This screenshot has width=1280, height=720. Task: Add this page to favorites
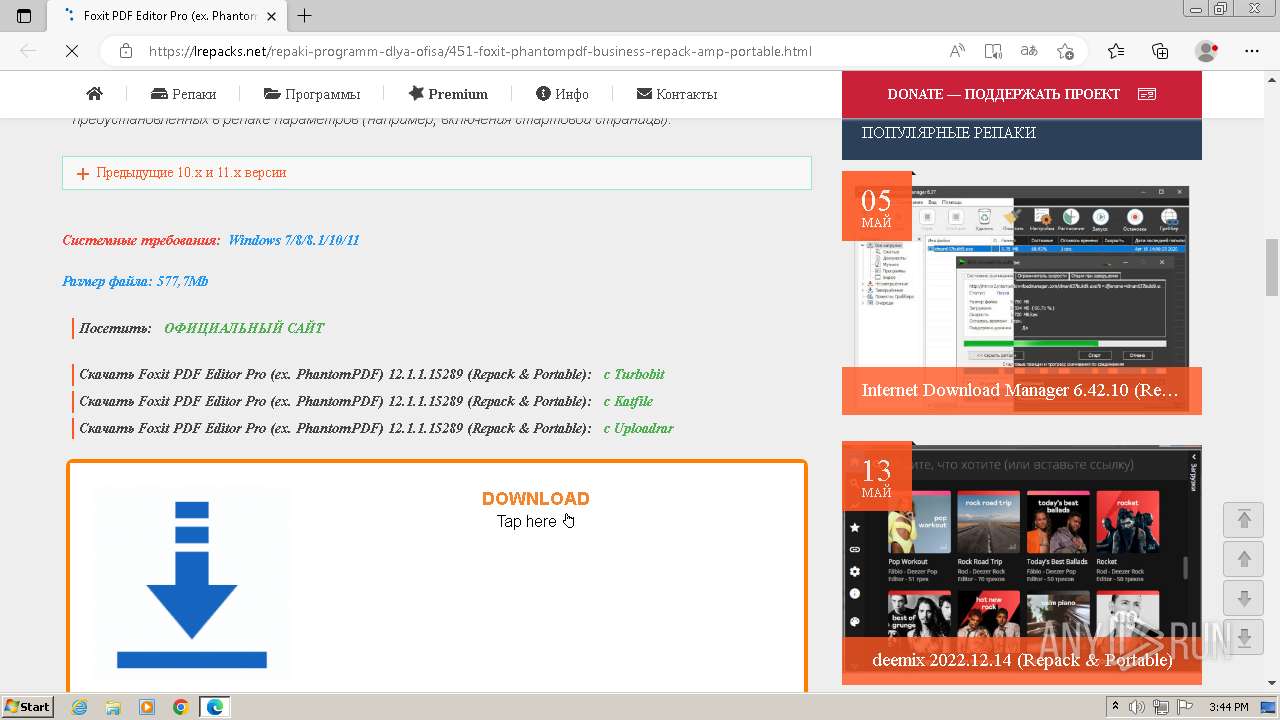tap(1065, 51)
